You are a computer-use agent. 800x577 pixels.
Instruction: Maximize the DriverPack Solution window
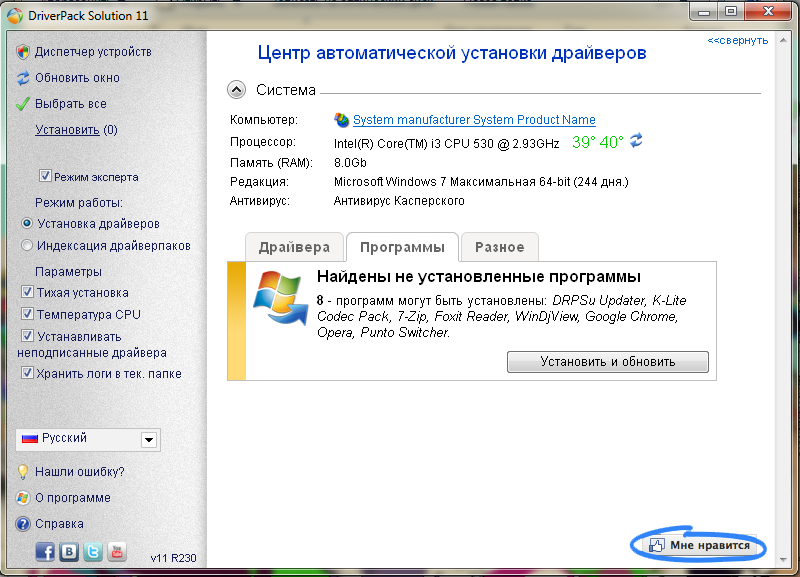click(x=731, y=12)
